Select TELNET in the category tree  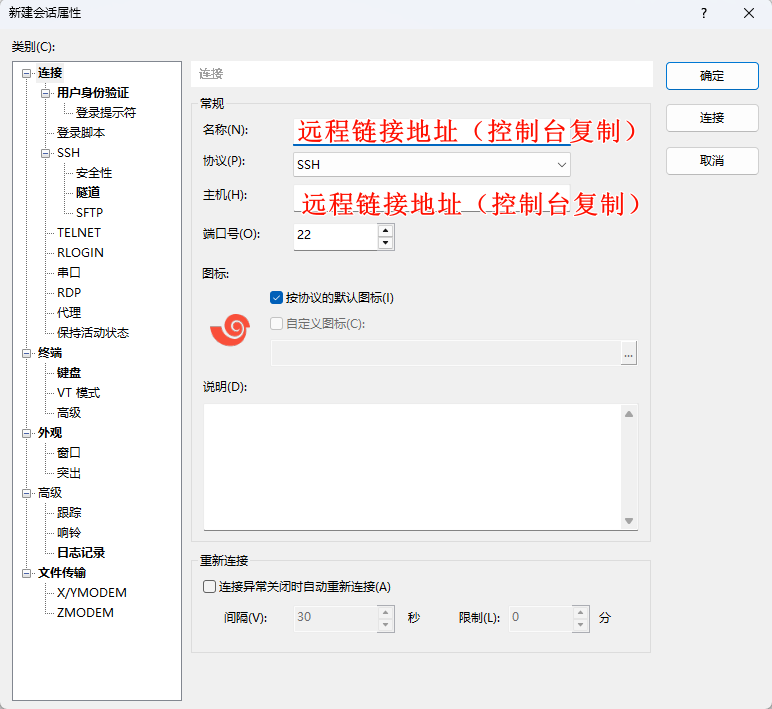click(x=79, y=232)
